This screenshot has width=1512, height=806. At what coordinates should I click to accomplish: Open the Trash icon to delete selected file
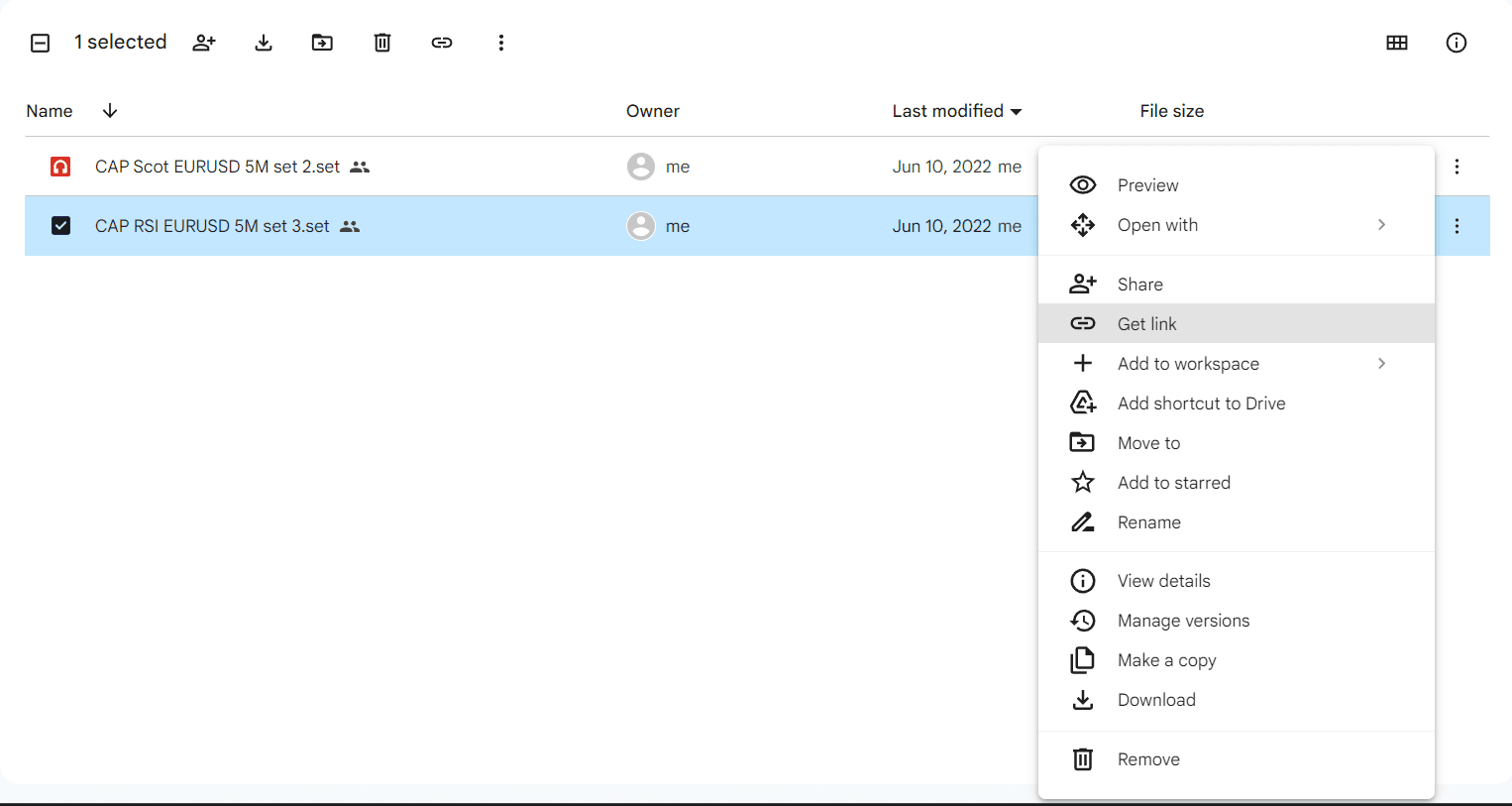click(x=381, y=43)
